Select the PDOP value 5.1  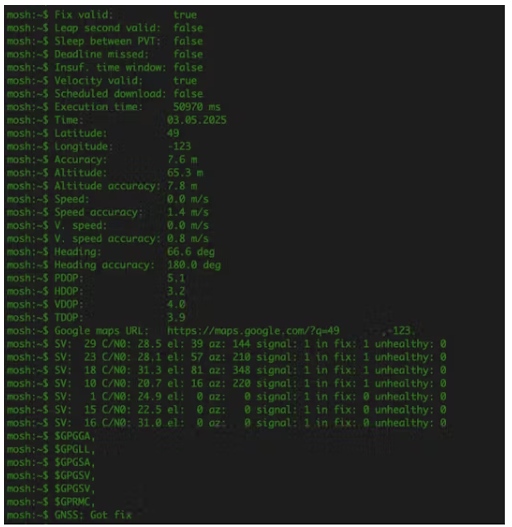[176, 278]
